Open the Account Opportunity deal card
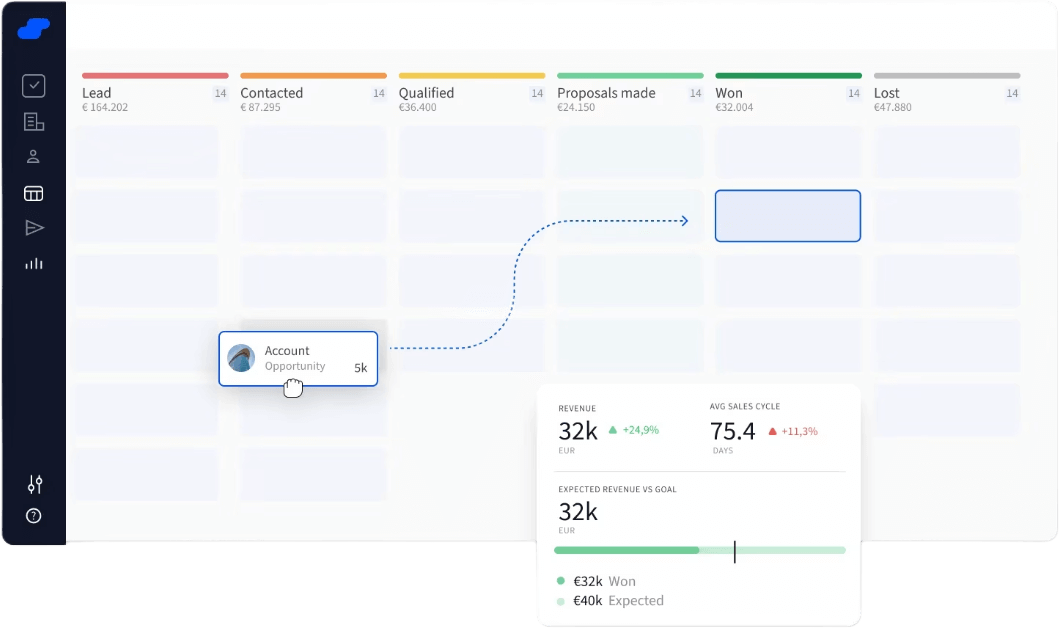This screenshot has height=628, width=1060. pyautogui.click(x=298, y=358)
